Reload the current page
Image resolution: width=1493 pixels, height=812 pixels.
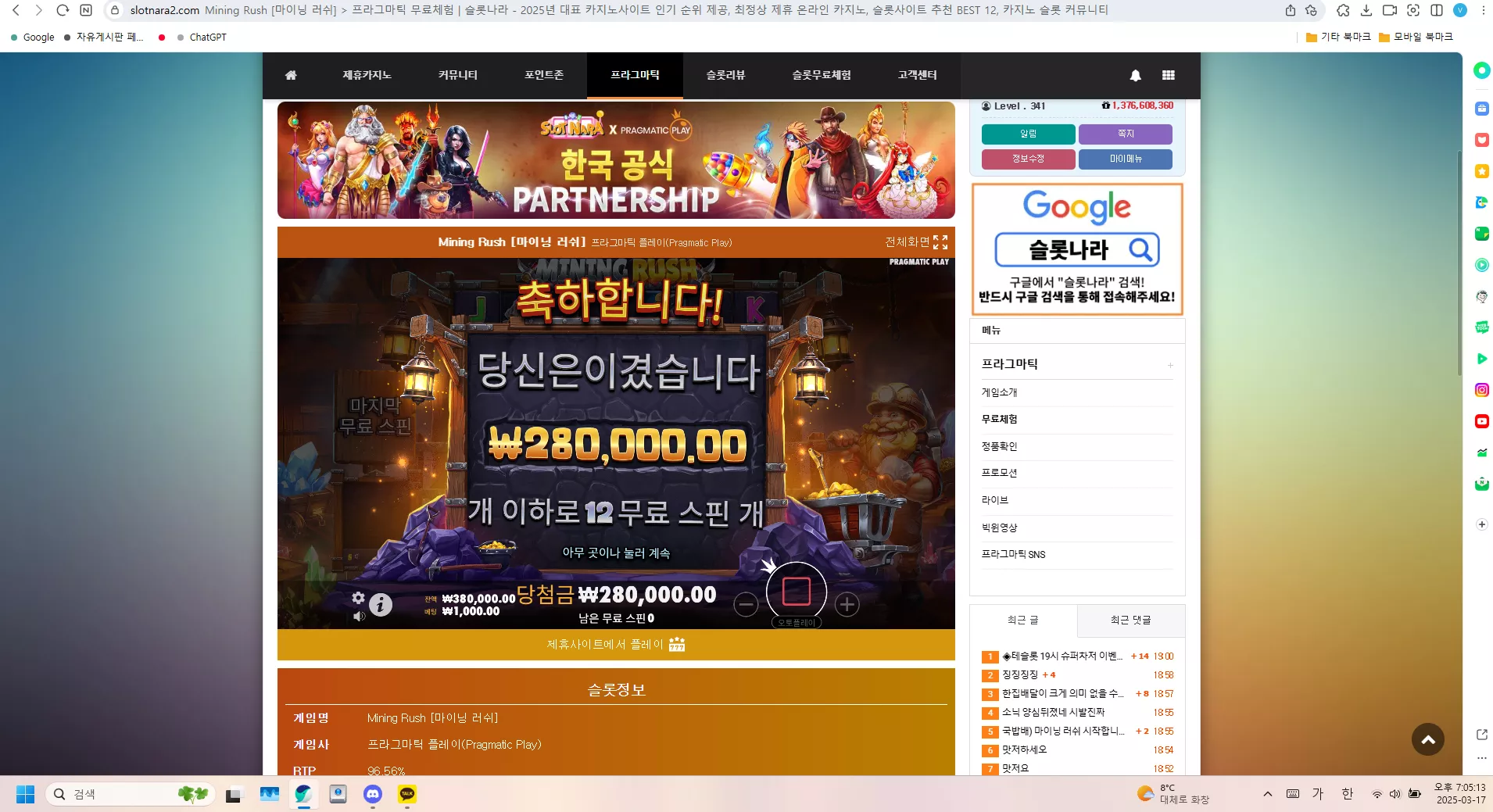[x=63, y=10]
